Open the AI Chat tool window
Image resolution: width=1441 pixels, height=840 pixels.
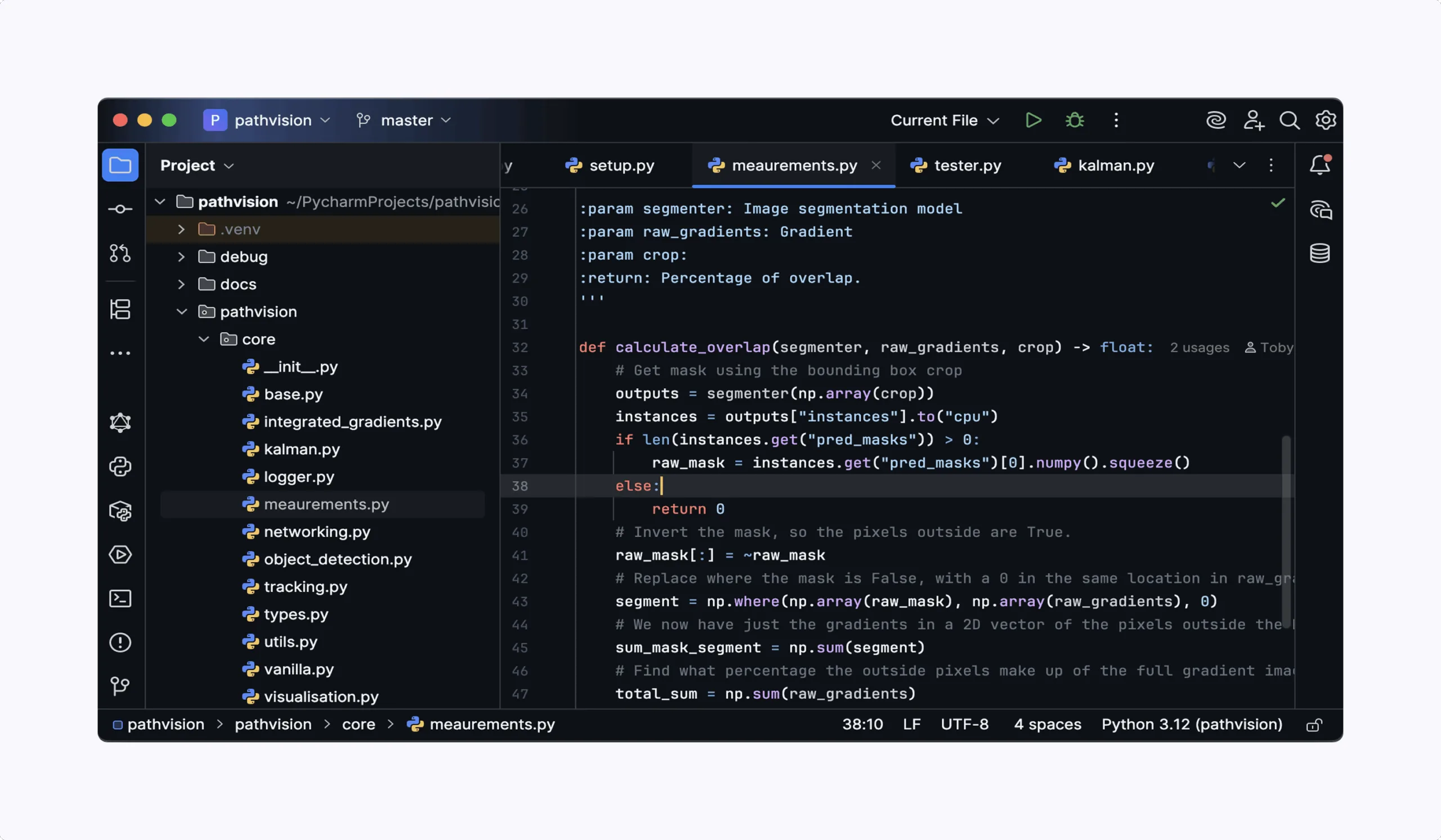tap(1320, 210)
